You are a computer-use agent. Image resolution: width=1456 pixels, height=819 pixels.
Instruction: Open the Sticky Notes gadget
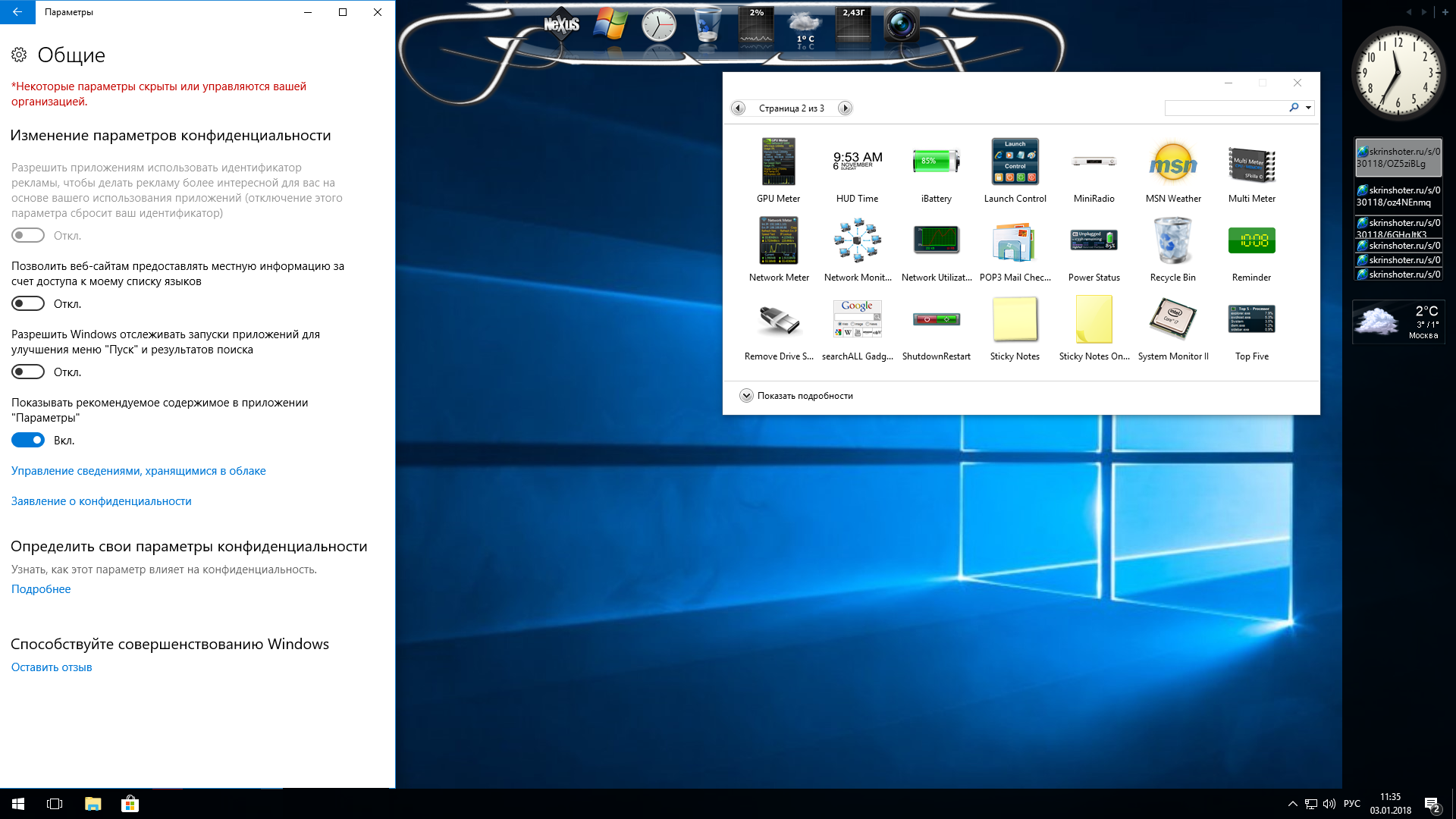(1015, 320)
